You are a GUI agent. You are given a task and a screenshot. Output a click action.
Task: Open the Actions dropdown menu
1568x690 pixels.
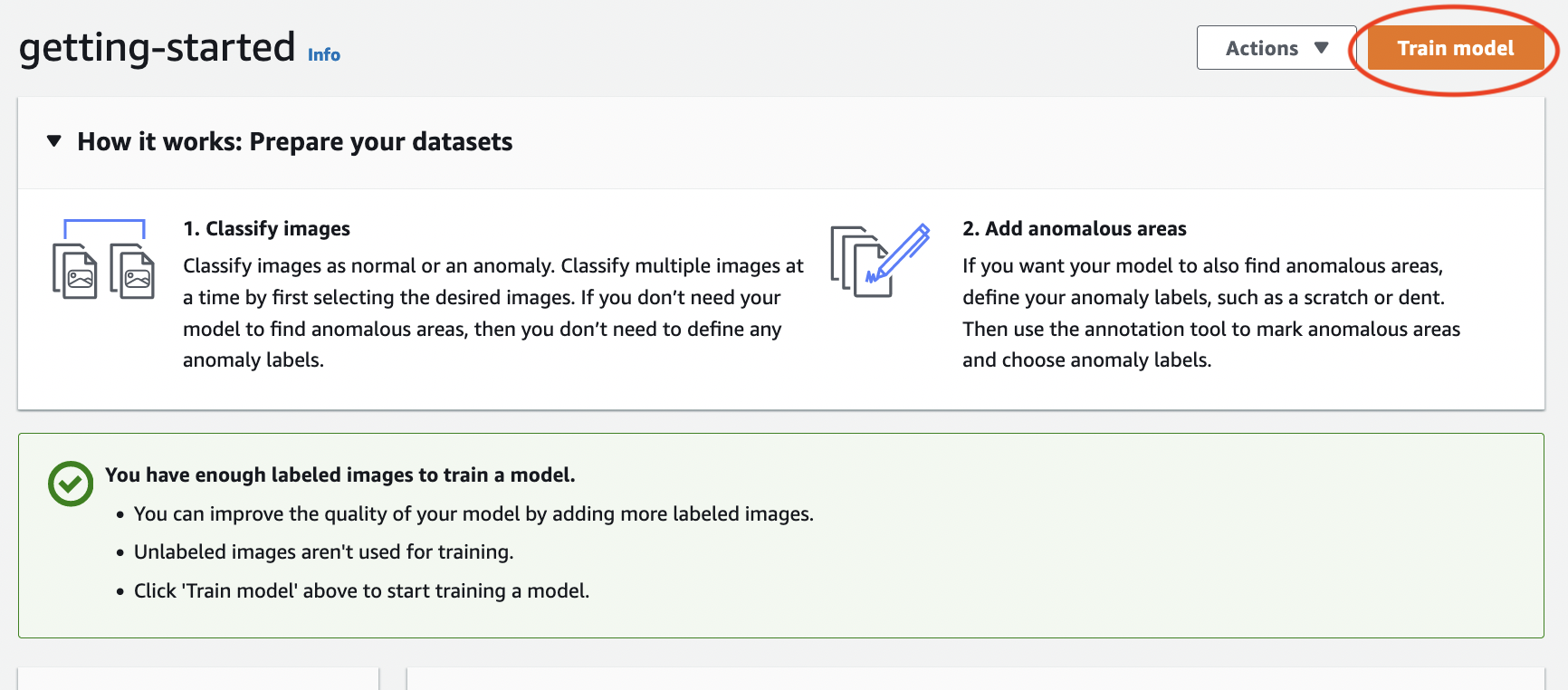(1276, 48)
